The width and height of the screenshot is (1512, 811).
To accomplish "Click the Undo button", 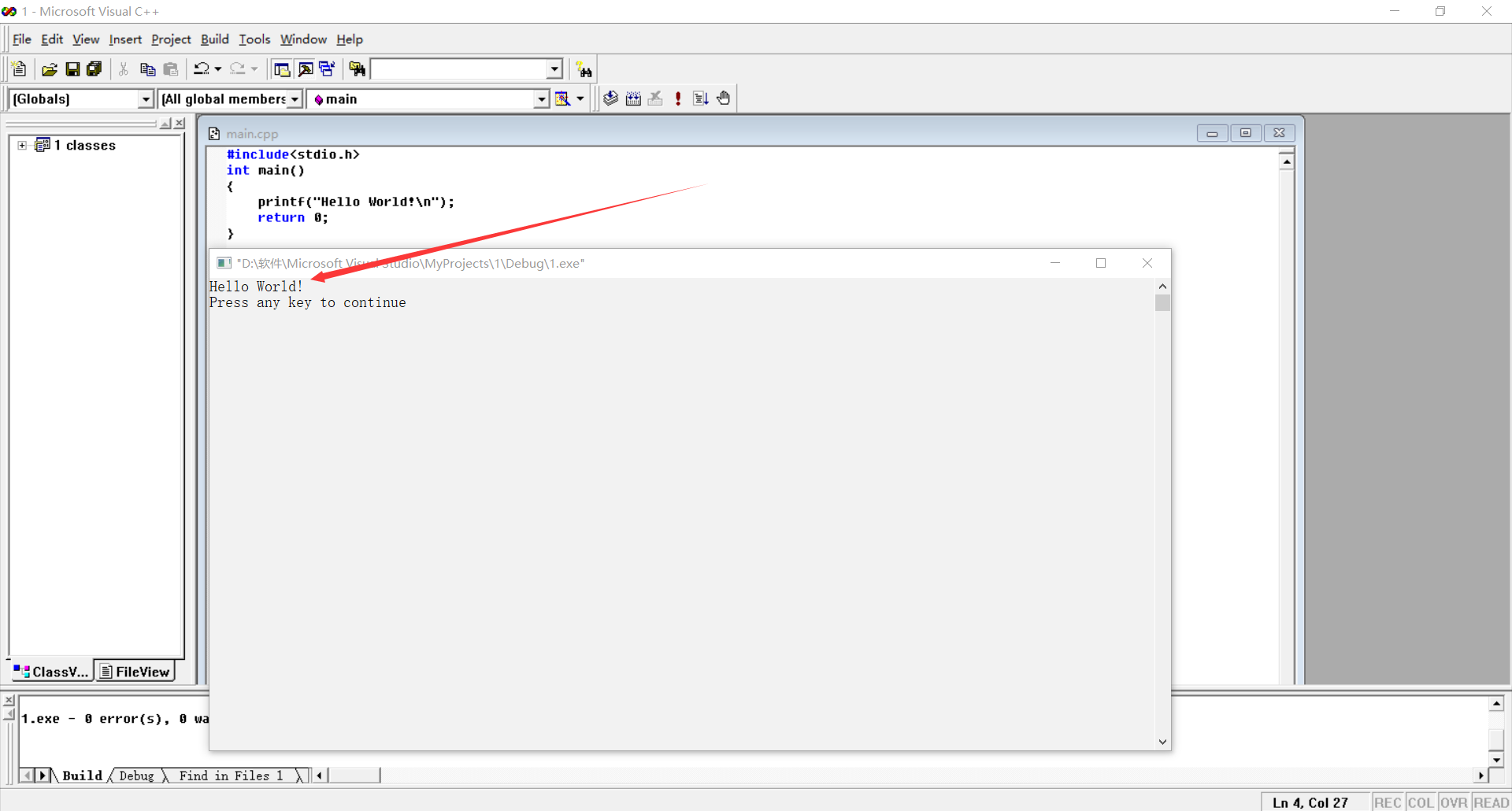I will tap(202, 69).
